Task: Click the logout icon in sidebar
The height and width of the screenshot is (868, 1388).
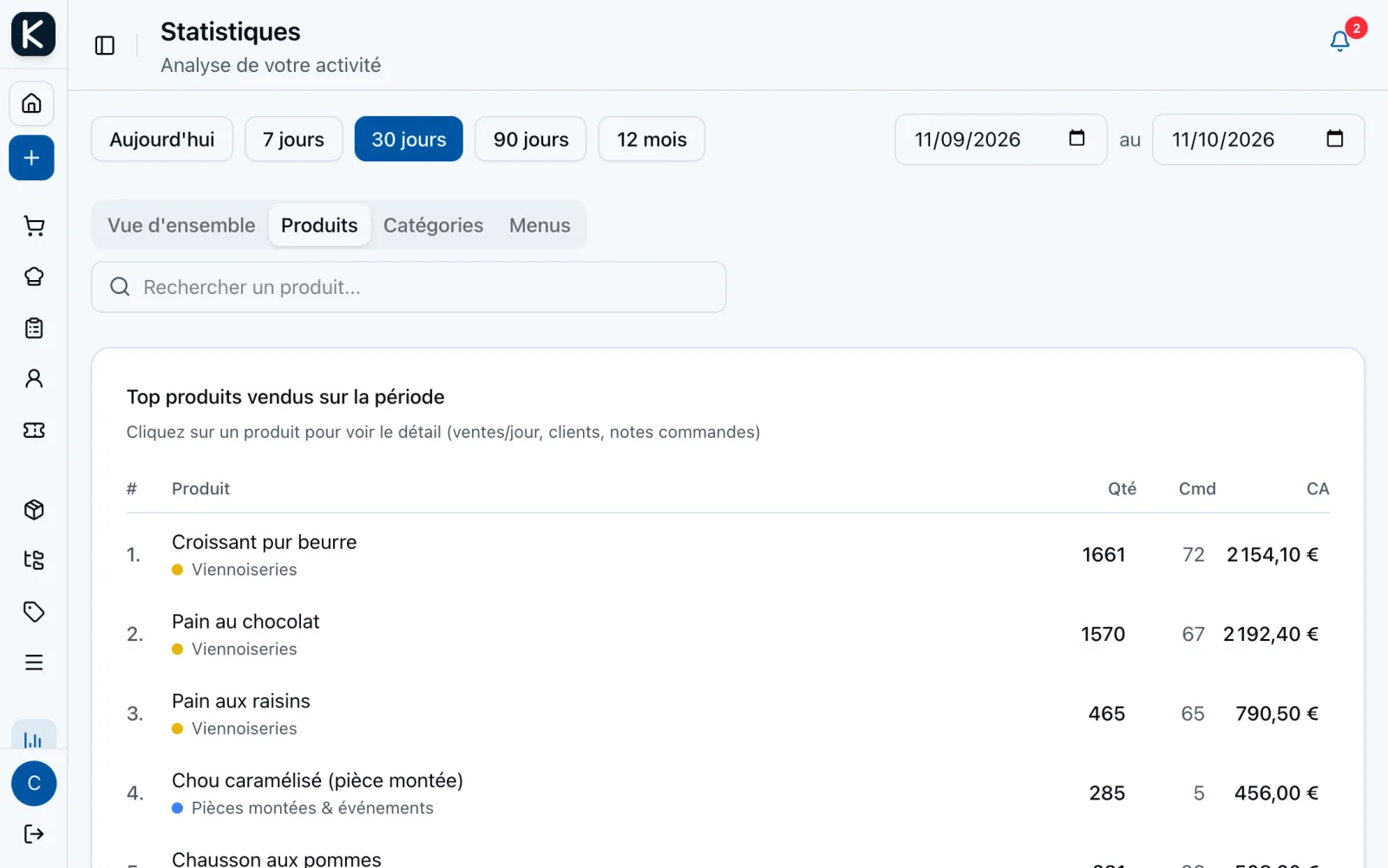Action: [x=34, y=834]
